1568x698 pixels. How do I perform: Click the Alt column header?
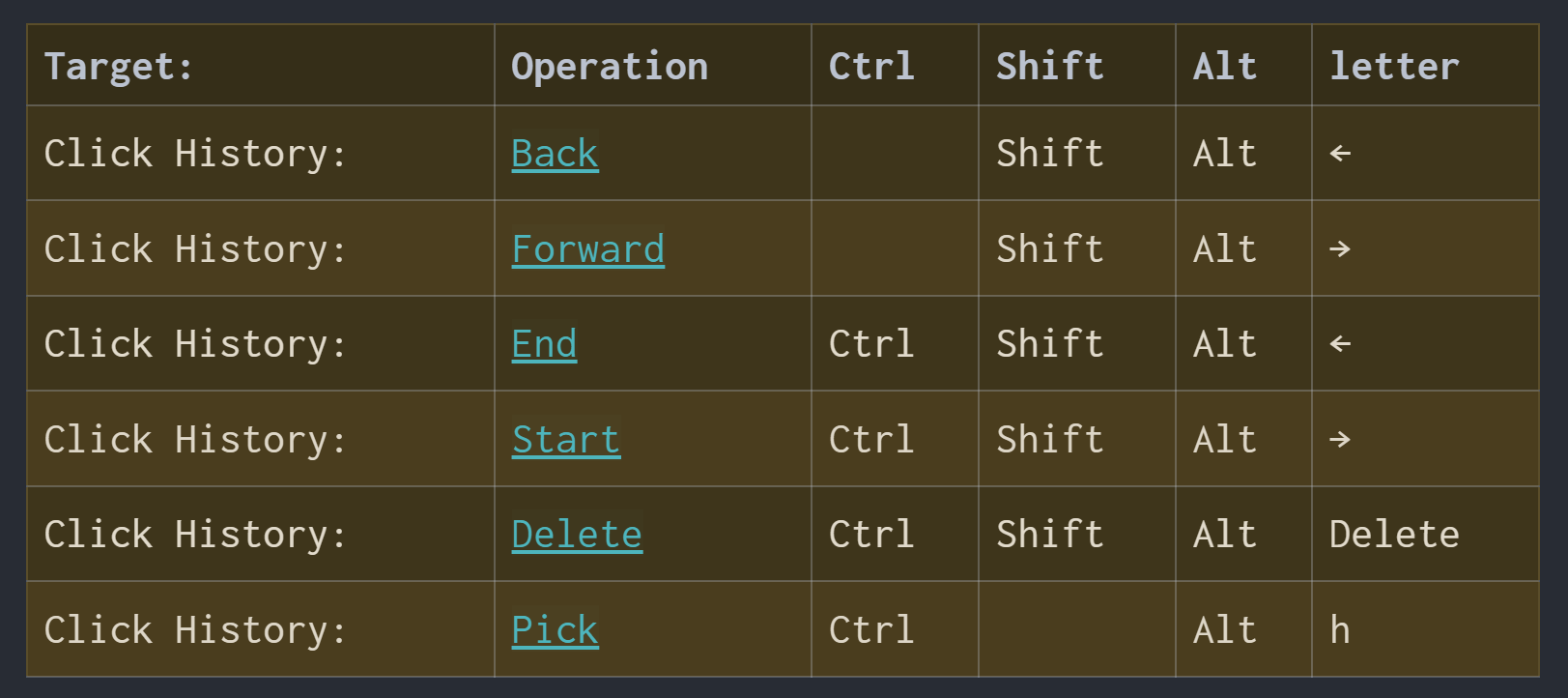(x=1225, y=67)
